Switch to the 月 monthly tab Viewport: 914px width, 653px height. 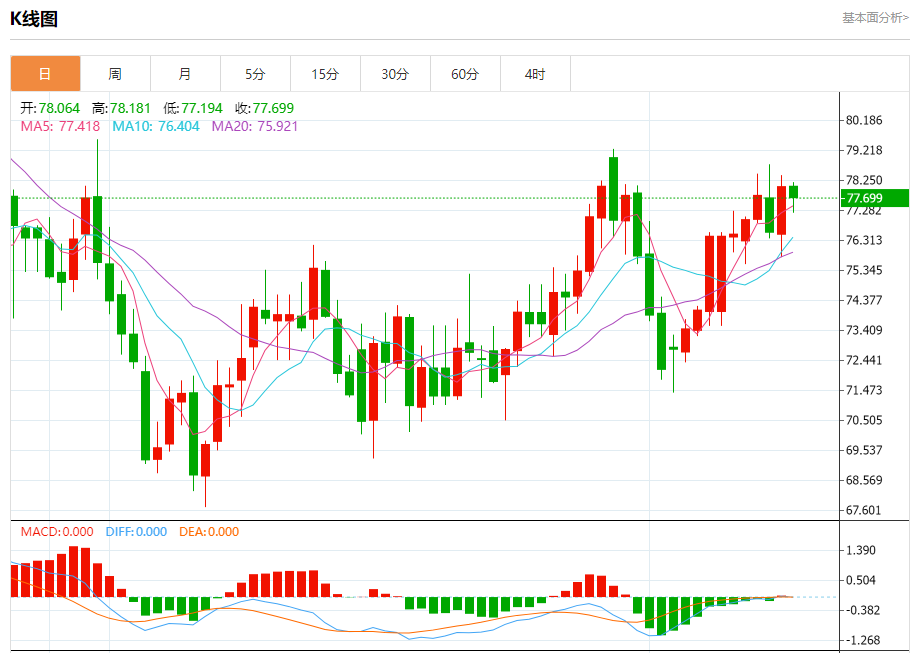point(185,74)
